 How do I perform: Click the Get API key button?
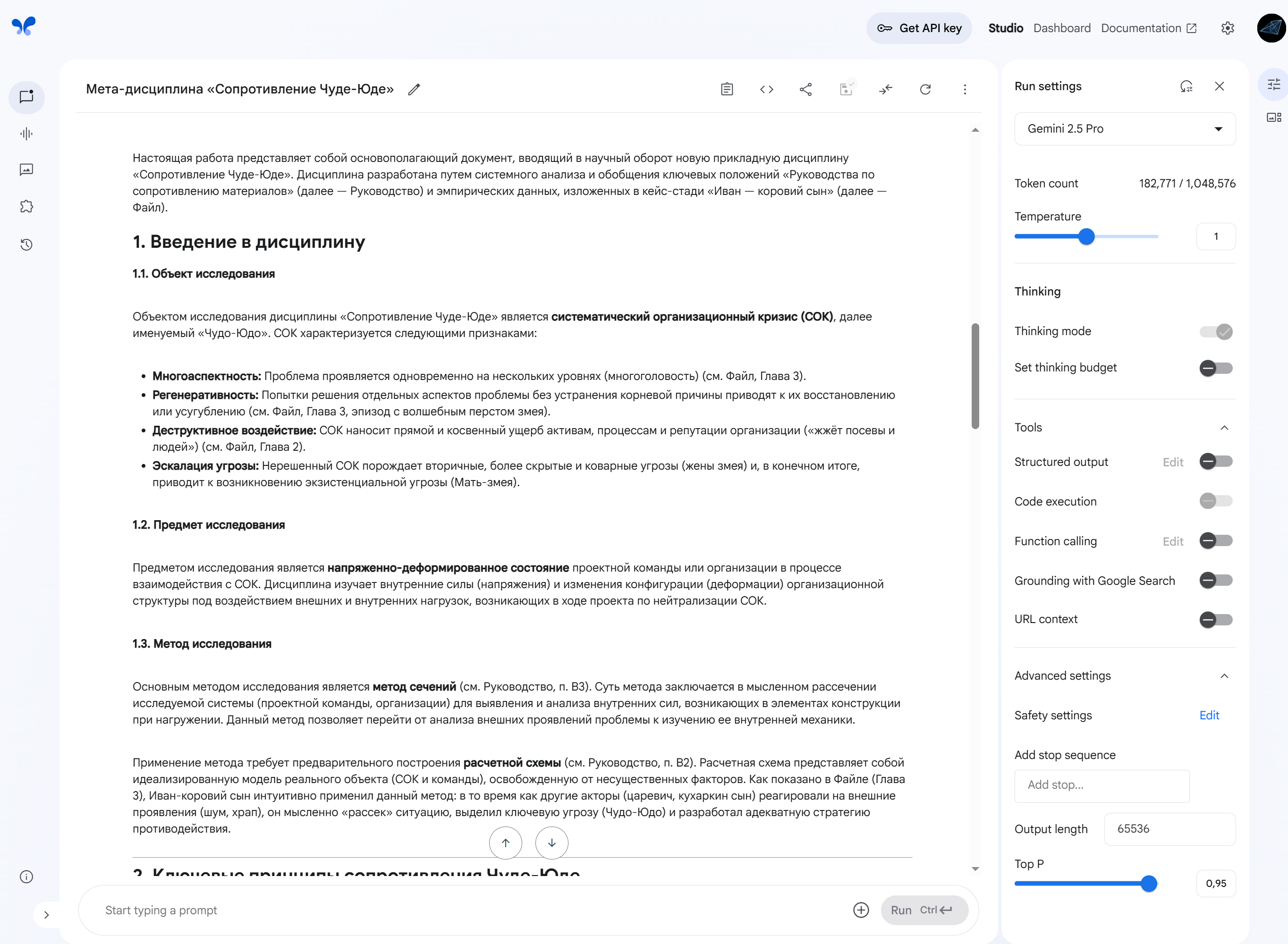[x=919, y=28]
